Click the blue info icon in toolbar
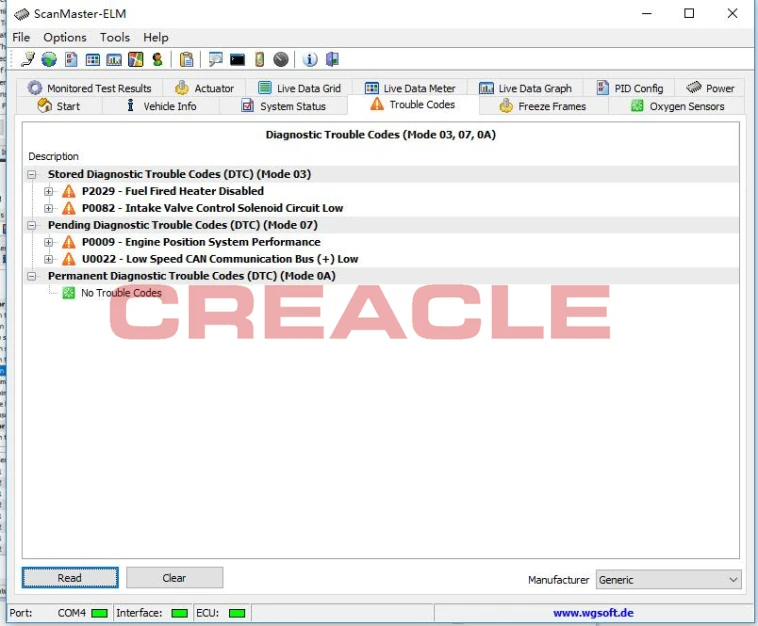The height and width of the screenshot is (626, 758). [x=309, y=59]
